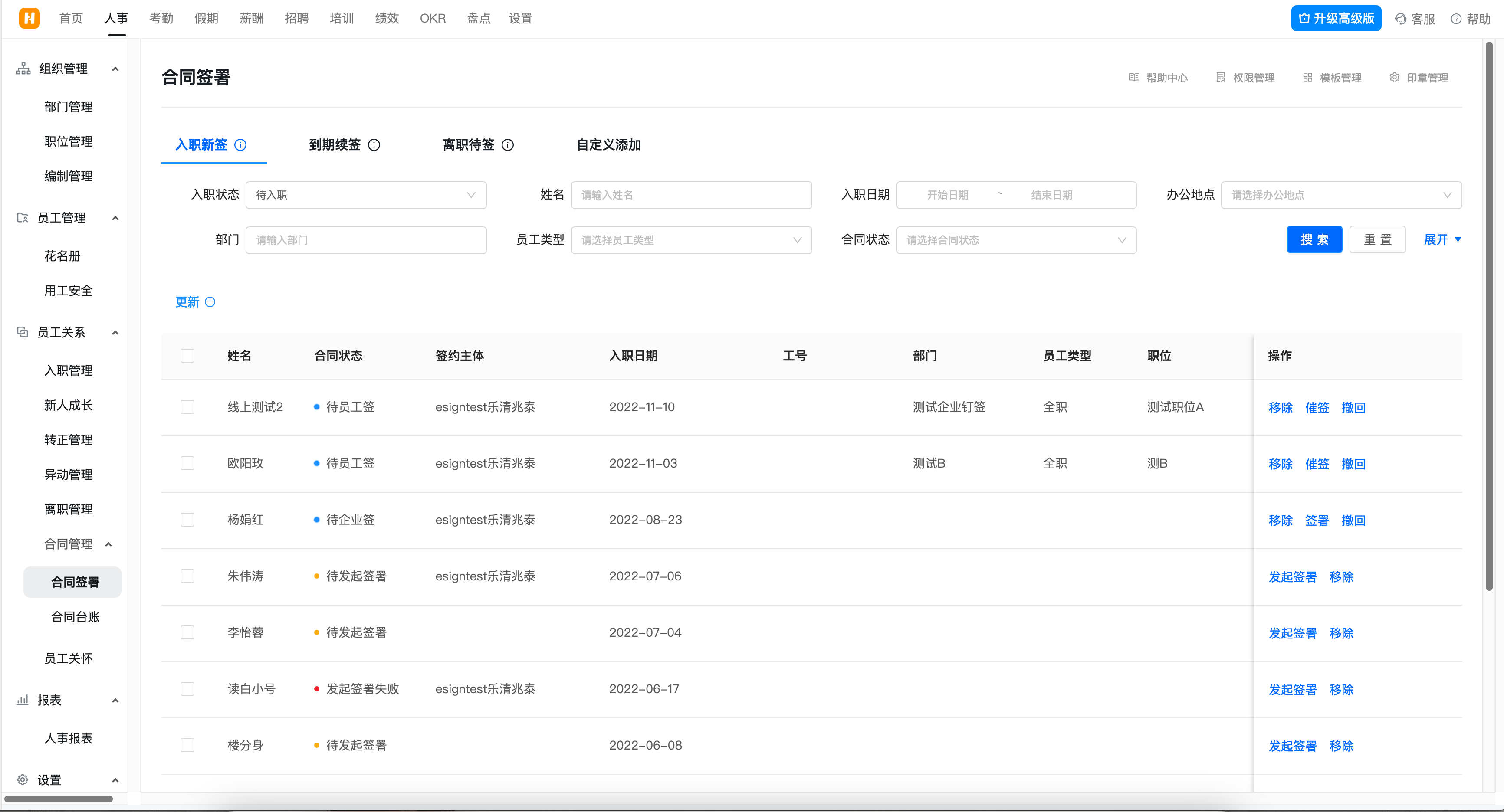Collapse the 报表 sidebar group

pyautogui.click(x=115, y=701)
